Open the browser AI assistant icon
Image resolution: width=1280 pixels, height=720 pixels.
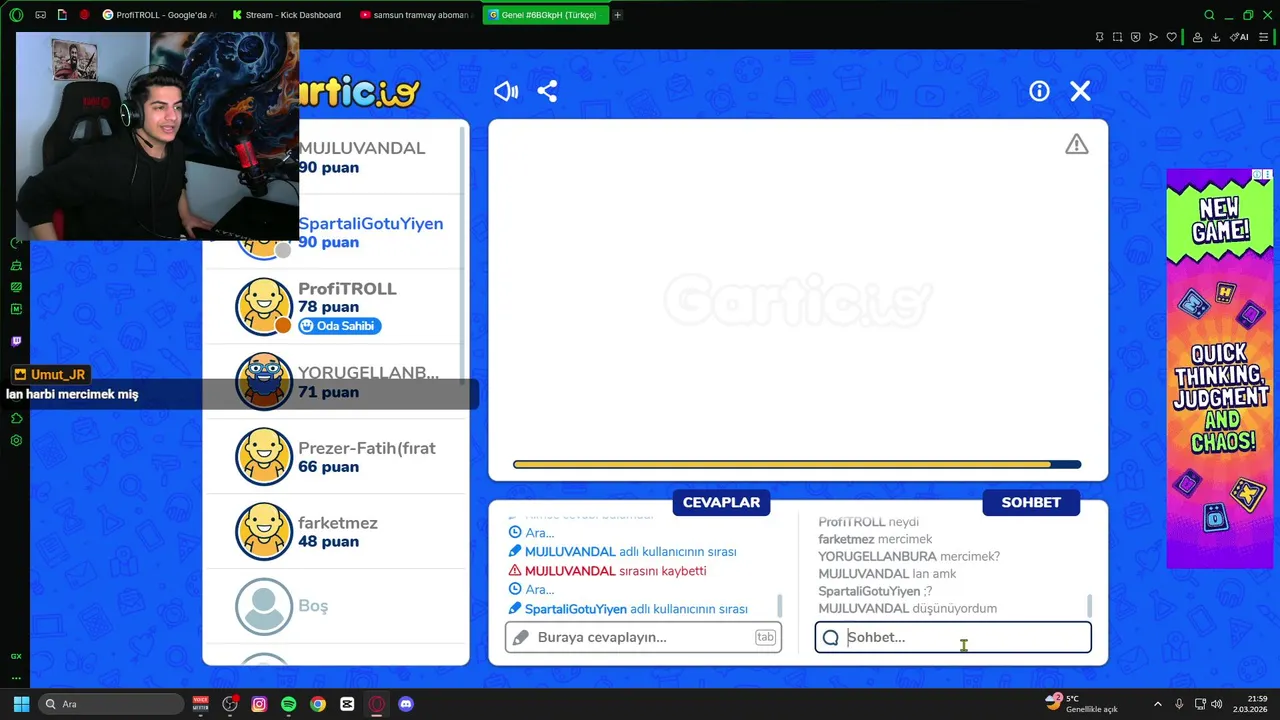pyautogui.click(x=1240, y=37)
